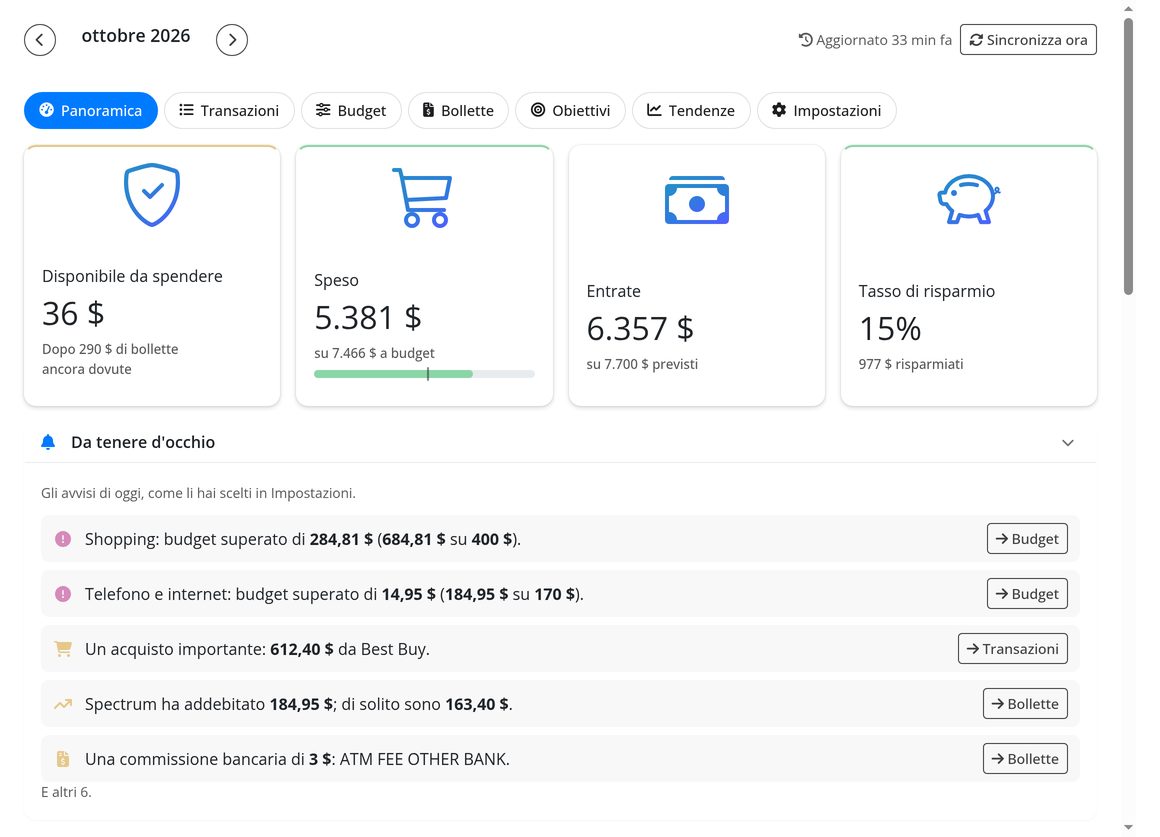Click the banknote icon in Entrate card
Screen dimensions: 1160x837
tap(697, 200)
